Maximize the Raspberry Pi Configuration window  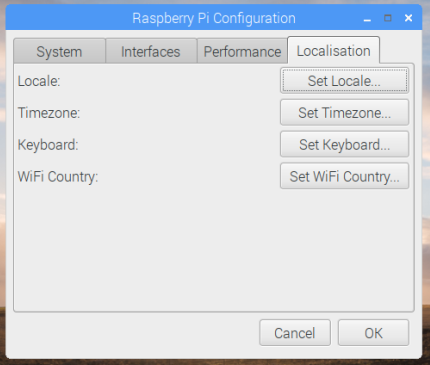(x=388, y=18)
